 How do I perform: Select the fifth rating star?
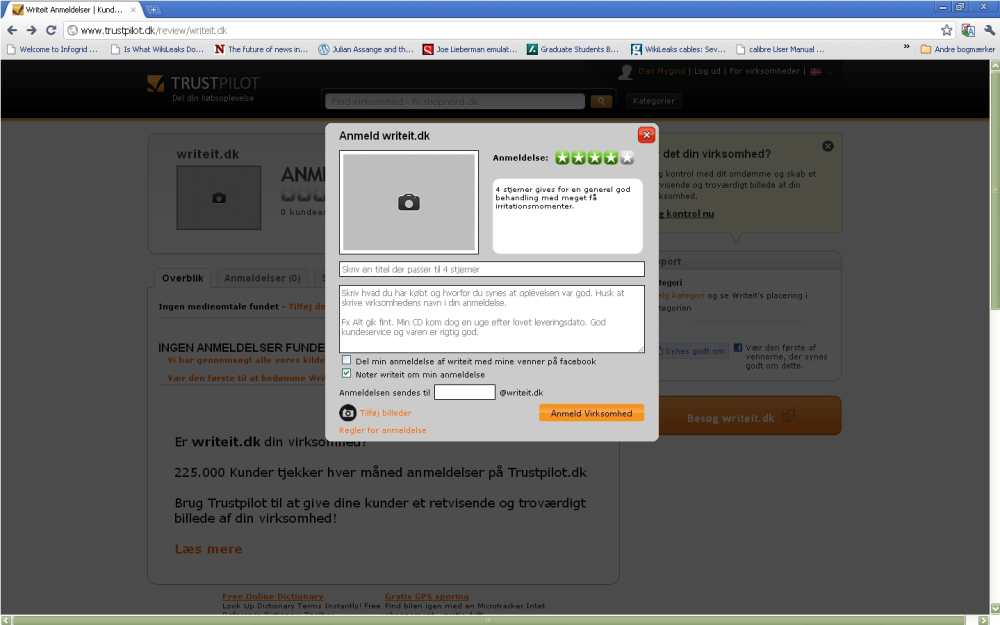point(628,158)
